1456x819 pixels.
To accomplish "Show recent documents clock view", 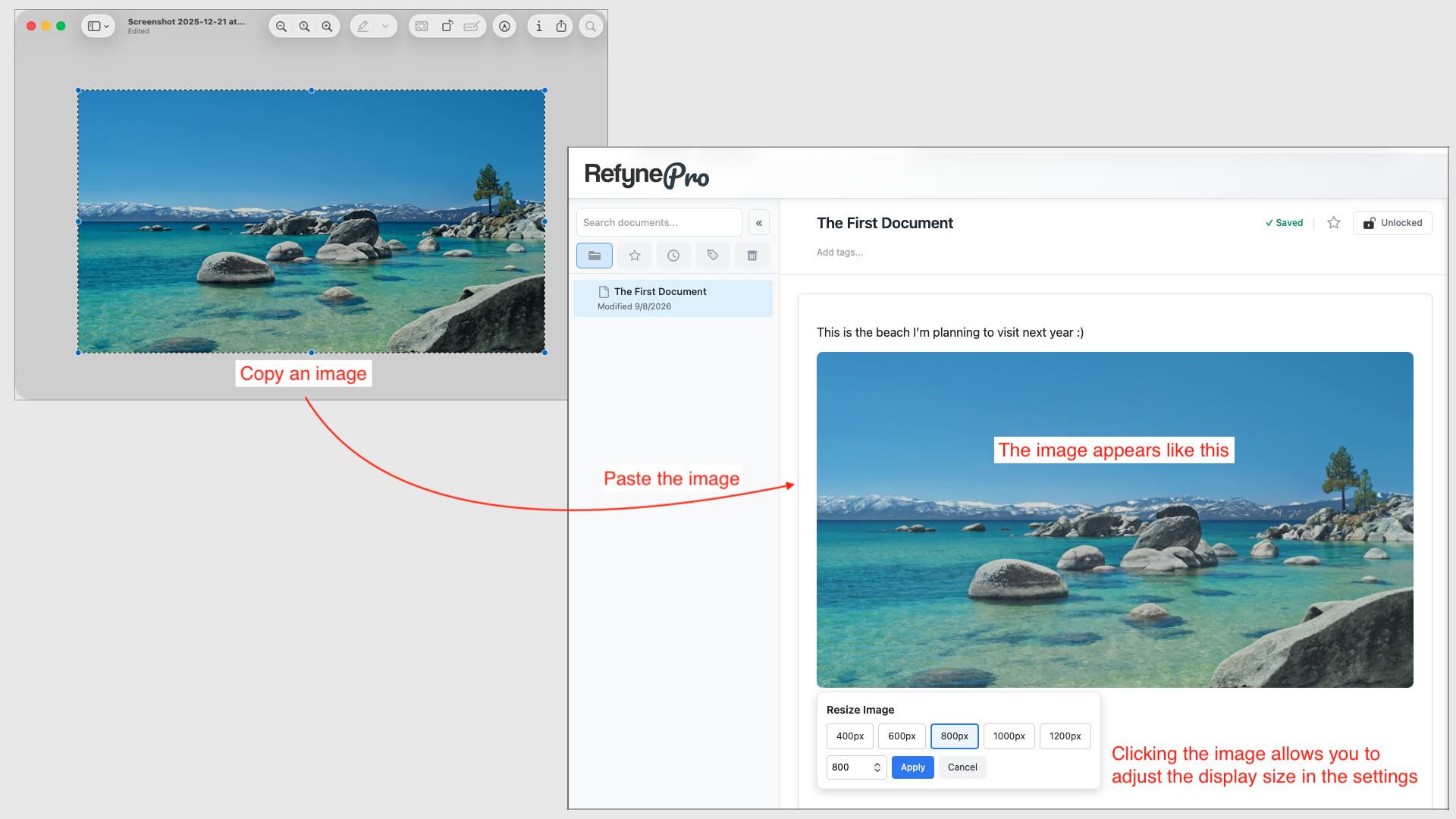I will (x=673, y=256).
